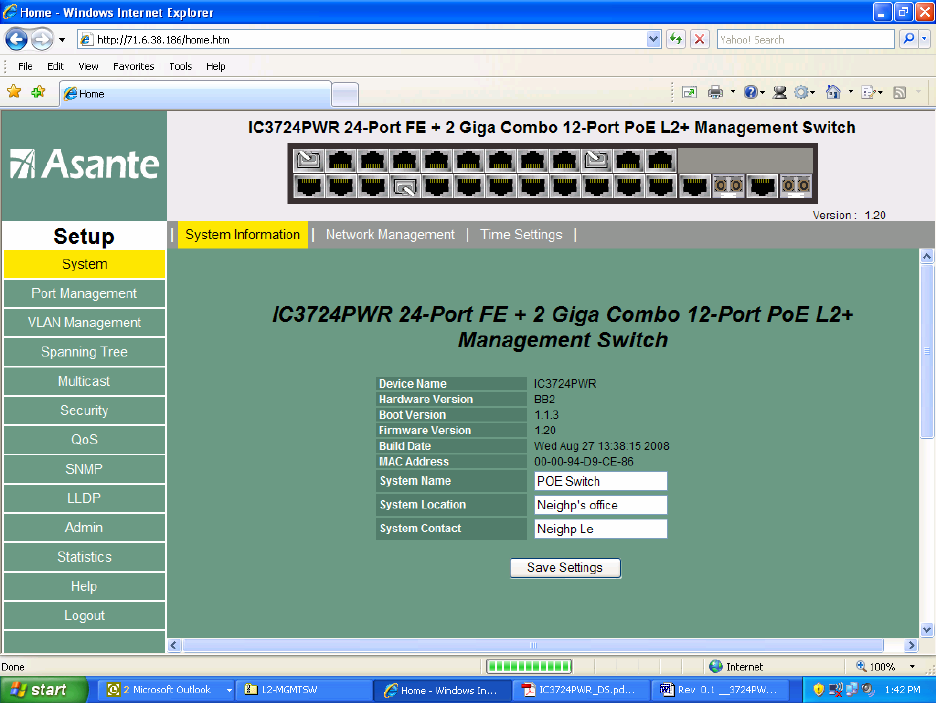Open the Favorites menu
The height and width of the screenshot is (703, 936).
[x=133, y=66]
